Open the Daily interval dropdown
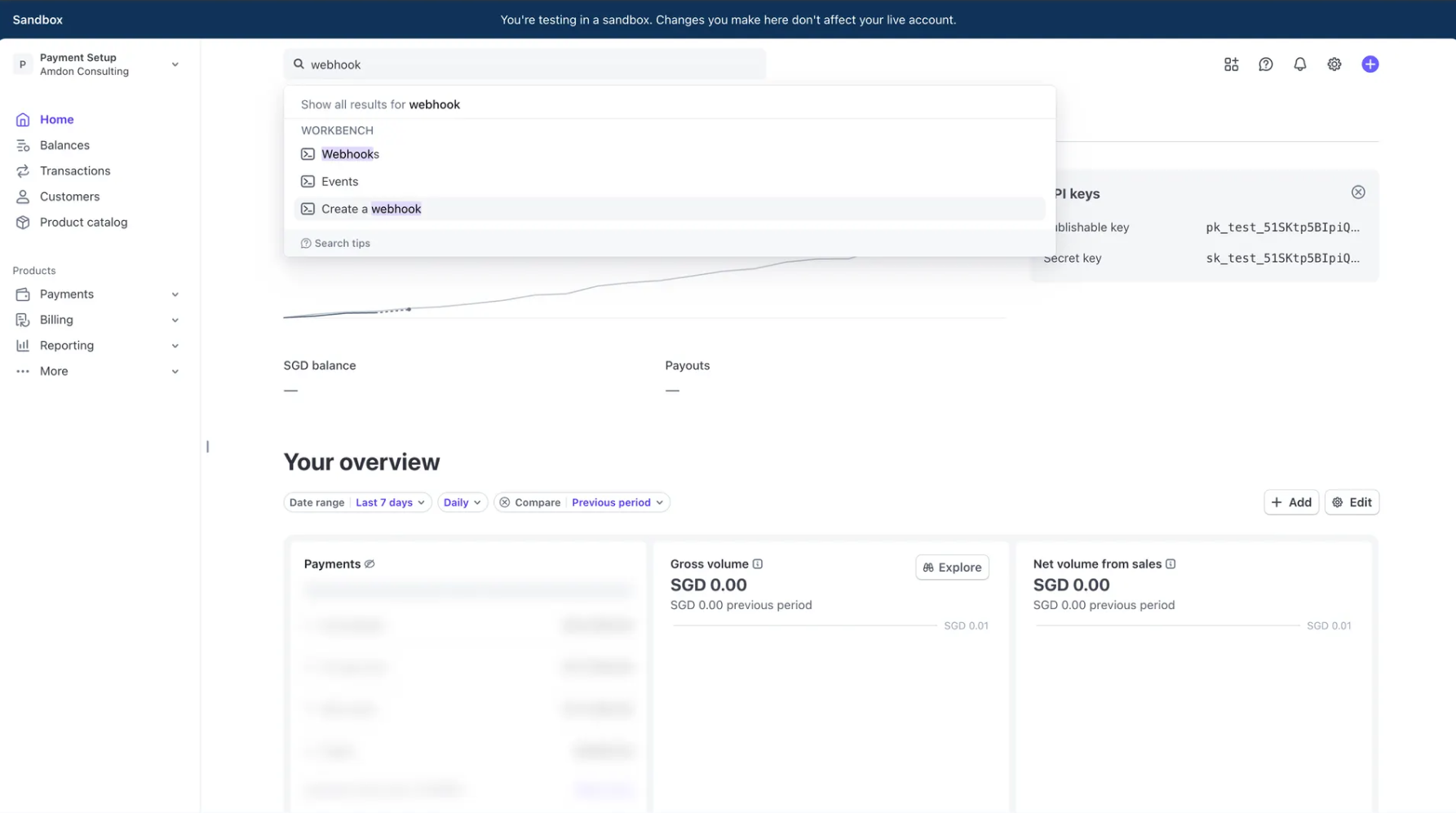1456x813 pixels. [x=462, y=501]
